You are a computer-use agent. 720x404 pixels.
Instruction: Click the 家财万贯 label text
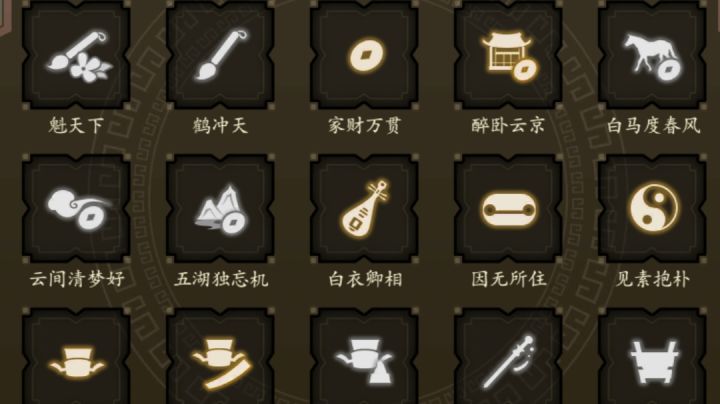tap(365, 125)
